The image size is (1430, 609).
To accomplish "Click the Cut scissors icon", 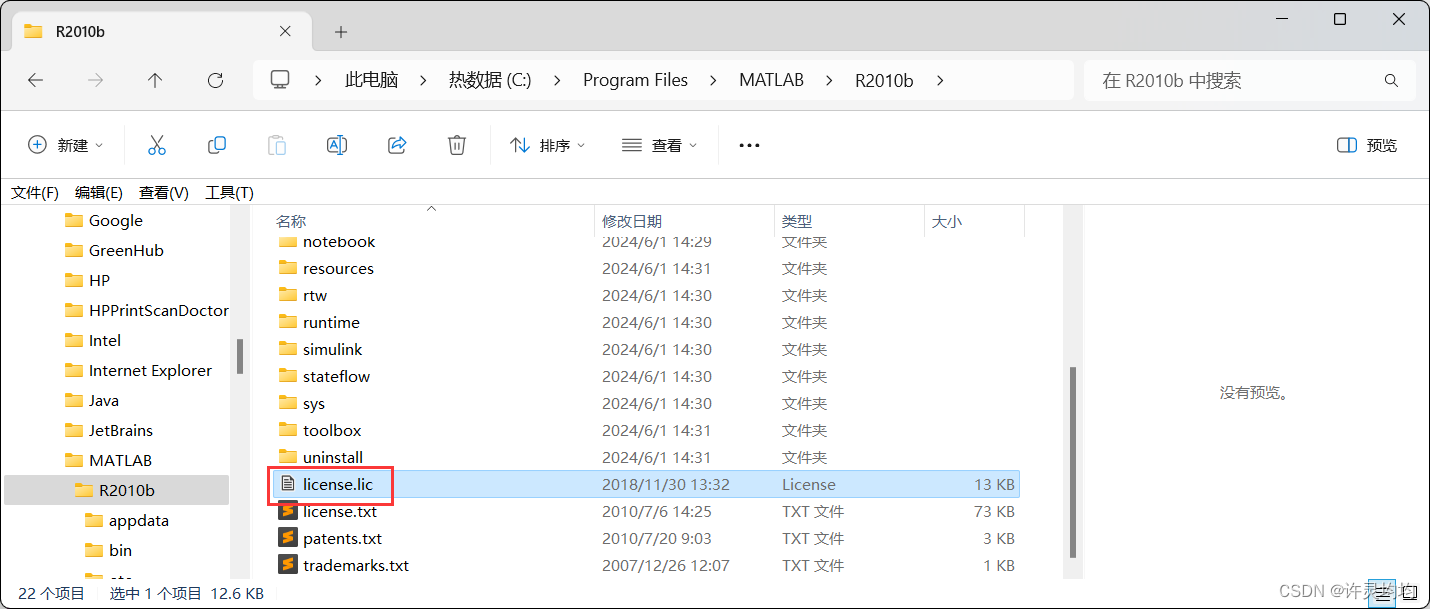I will [156, 145].
